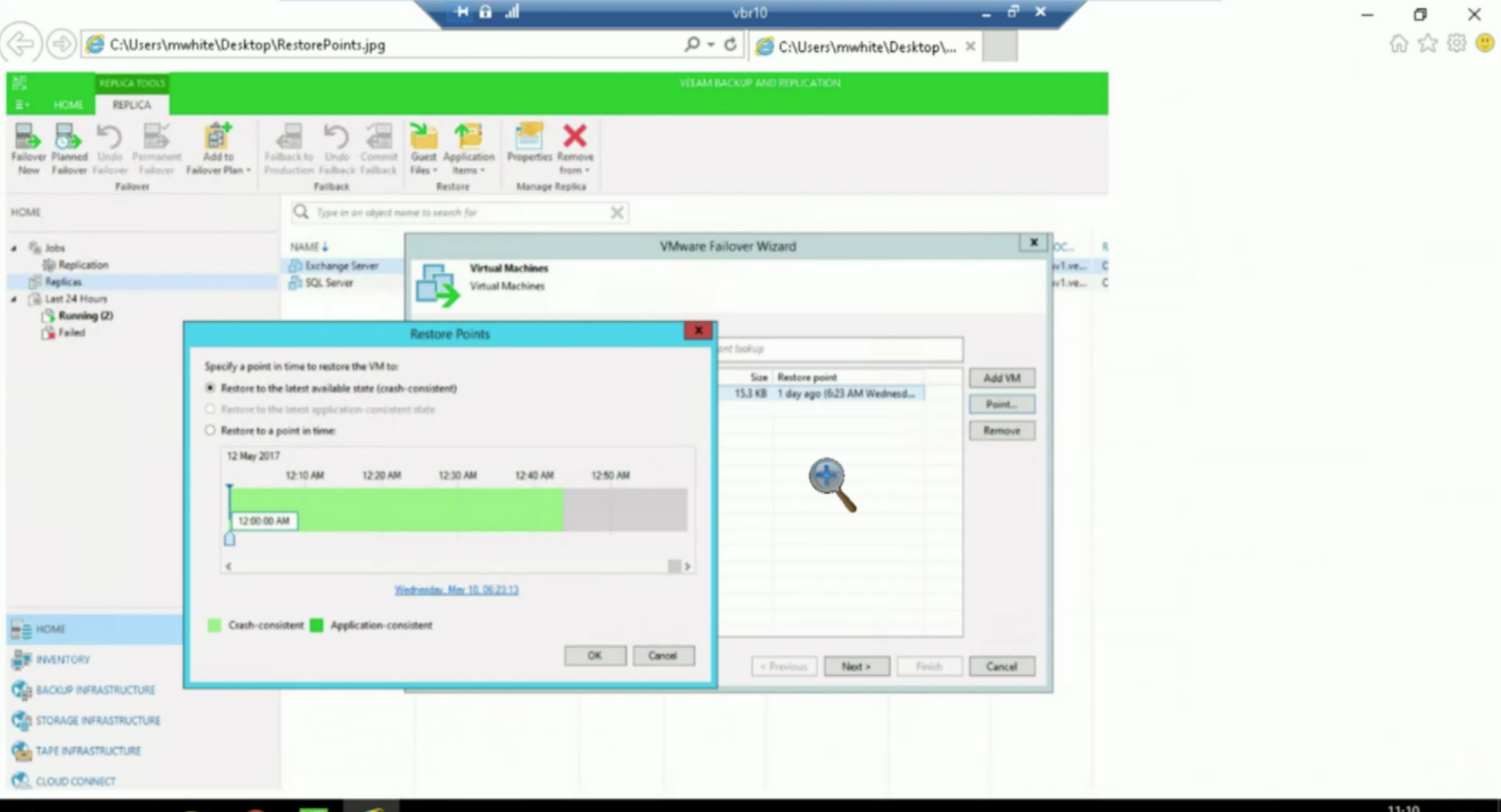This screenshot has height=812, width=1501.
Task: Click the Failover Now ribbon icon
Action: point(28,149)
